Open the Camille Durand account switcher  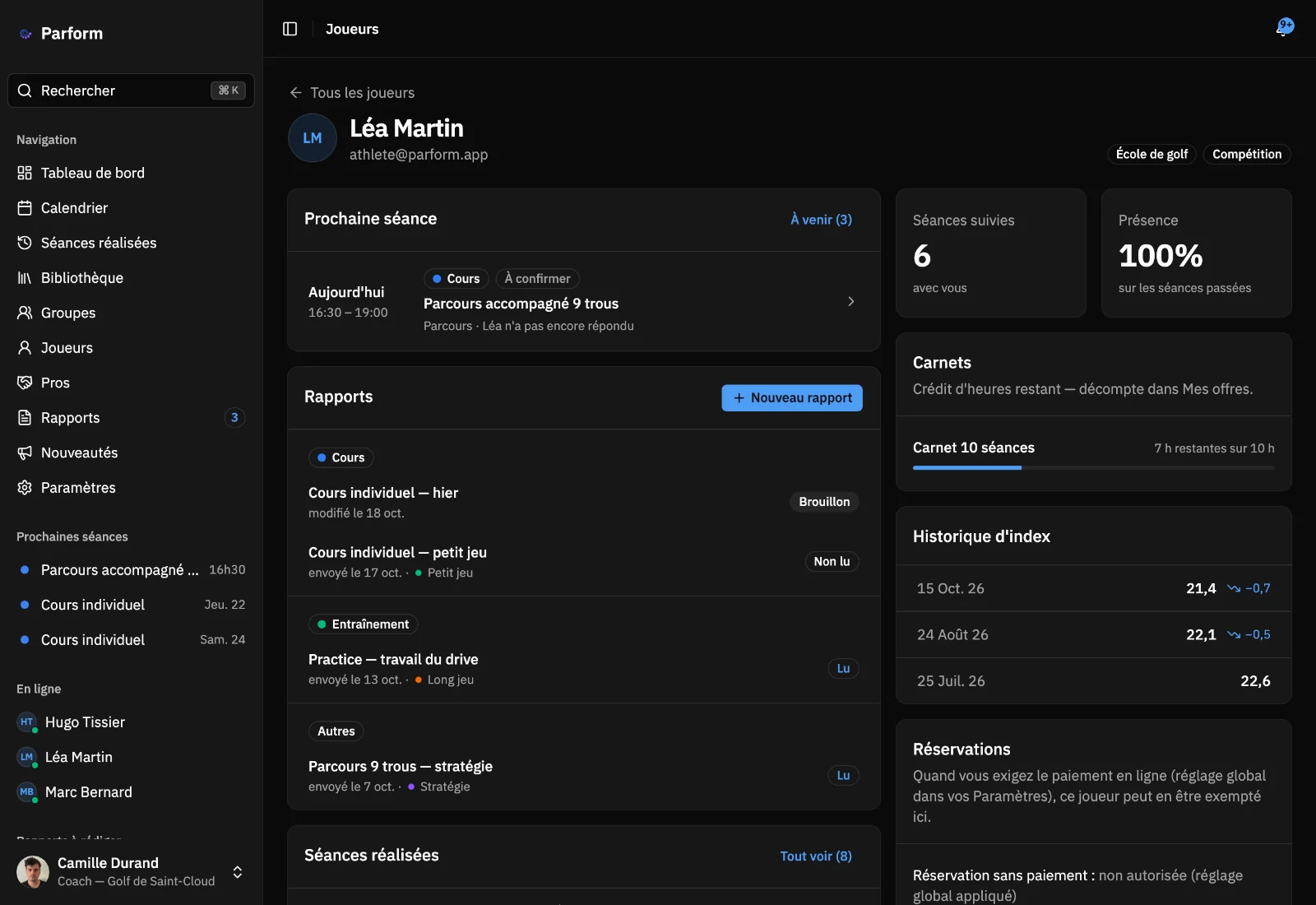tap(132, 871)
